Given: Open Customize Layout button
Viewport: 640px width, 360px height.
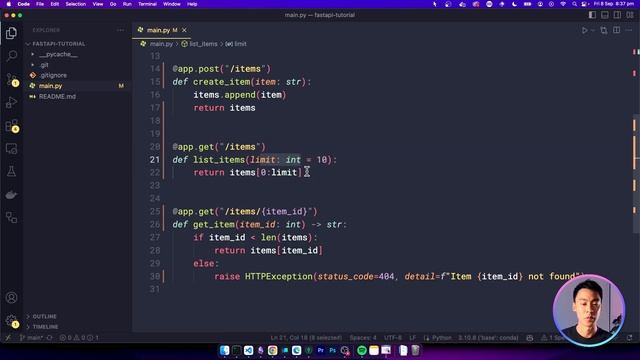Looking at the screenshot, I should (x=630, y=15).
